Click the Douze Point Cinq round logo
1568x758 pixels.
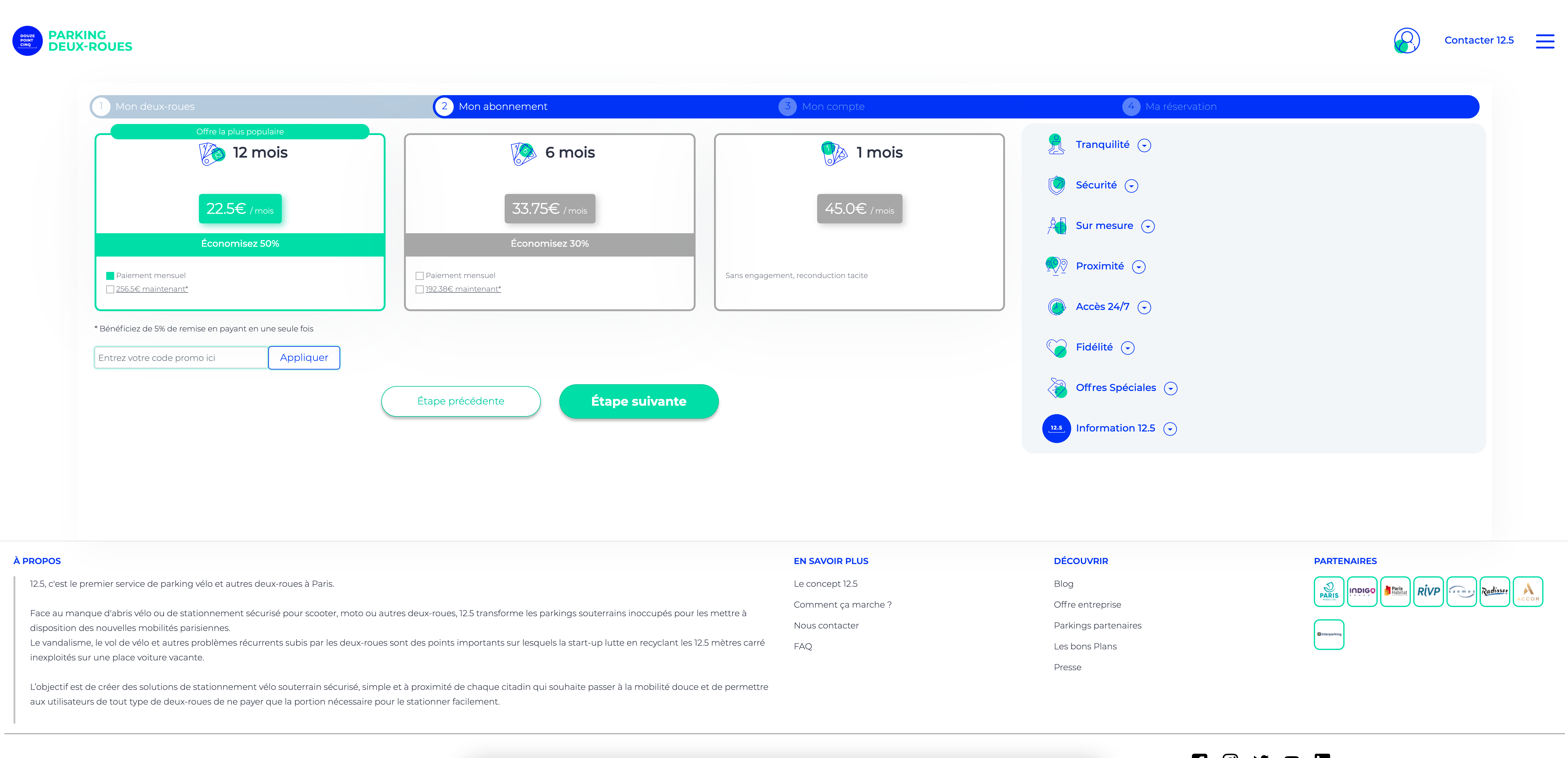[27, 41]
